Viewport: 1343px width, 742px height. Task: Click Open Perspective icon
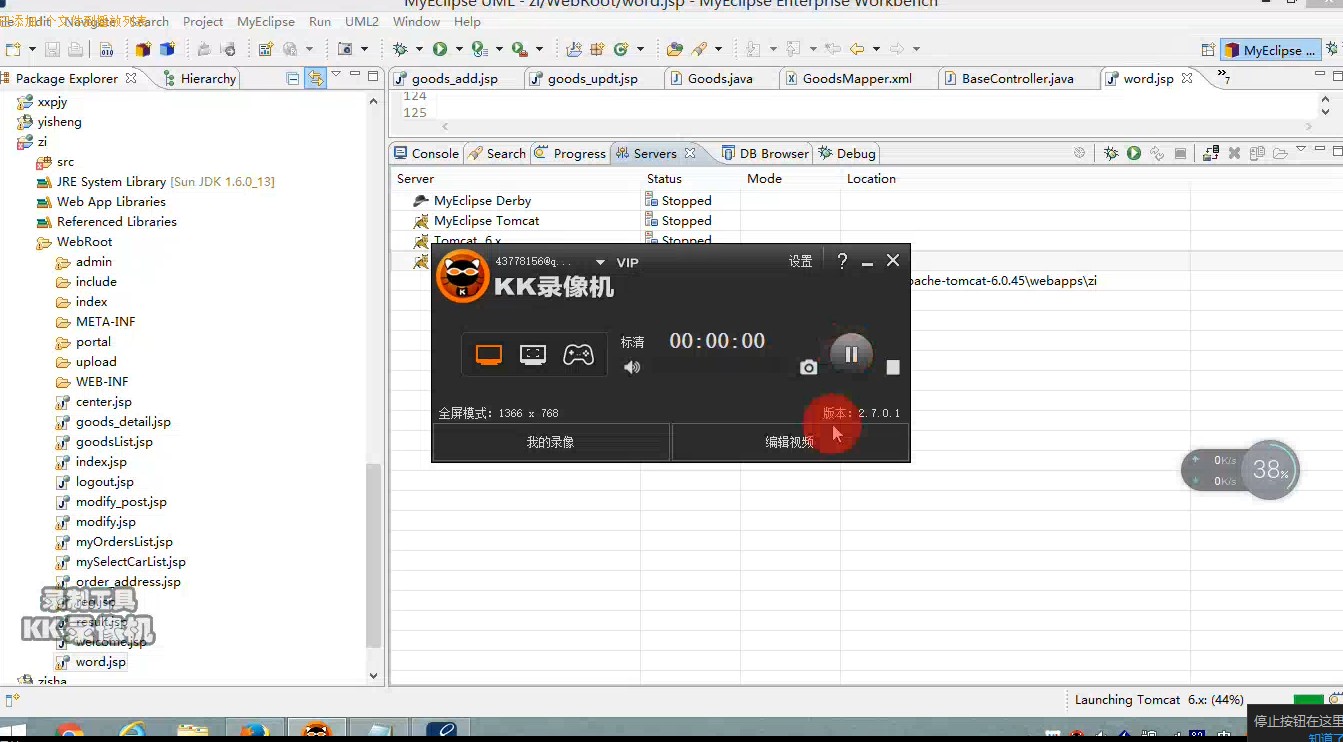tap(1208, 50)
